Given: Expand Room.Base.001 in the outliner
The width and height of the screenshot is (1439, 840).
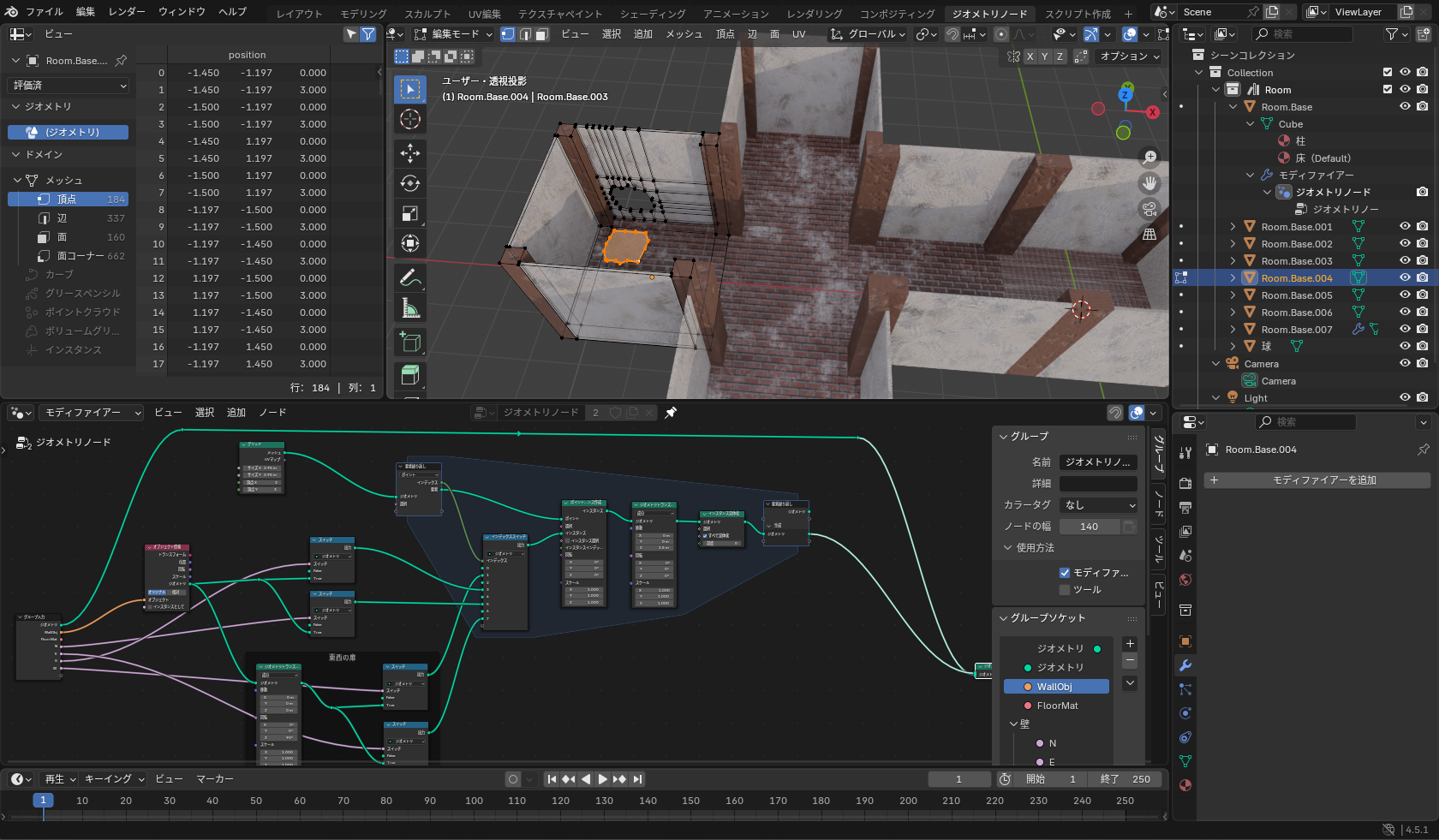Looking at the screenshot, I should point(1233,227).
